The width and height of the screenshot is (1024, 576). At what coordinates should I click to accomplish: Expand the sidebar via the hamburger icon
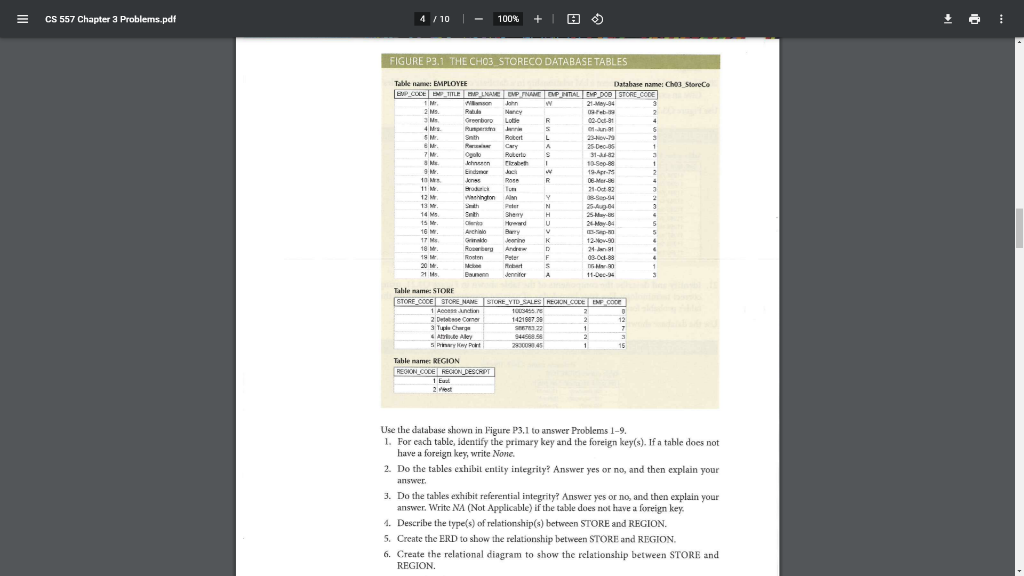point(22,18)
